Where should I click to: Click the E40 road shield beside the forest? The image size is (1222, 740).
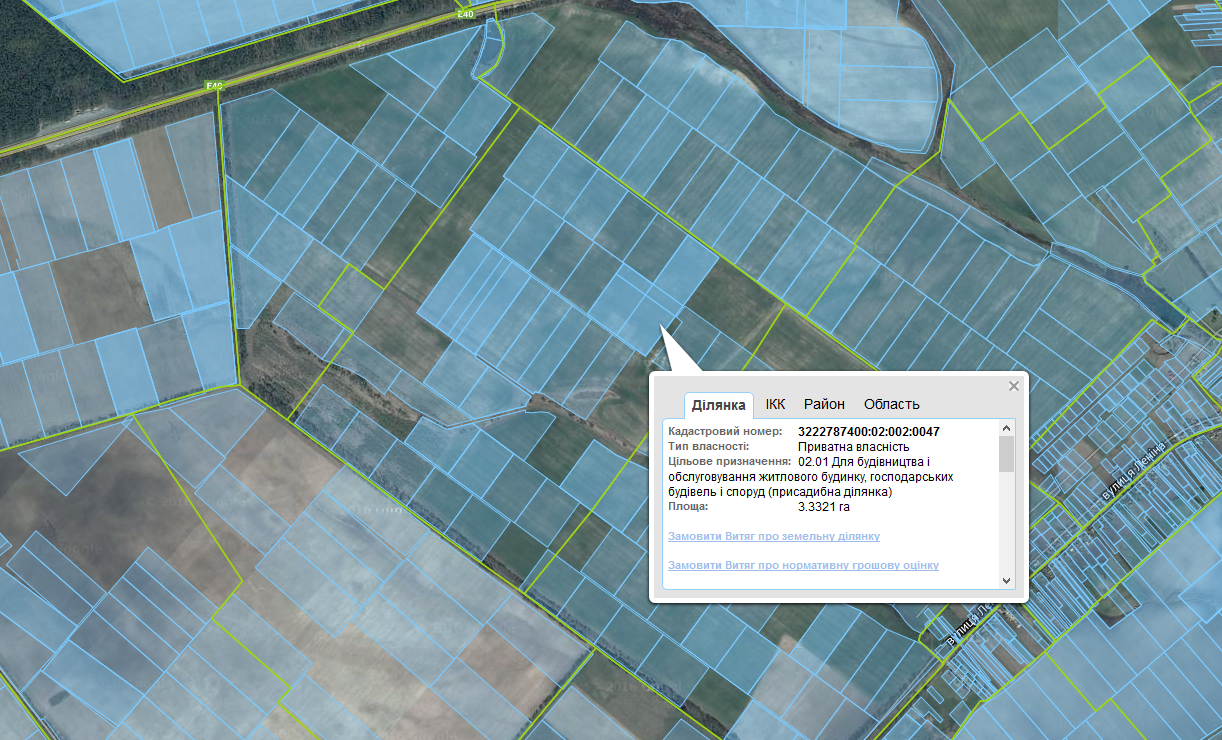pos(213,86)
